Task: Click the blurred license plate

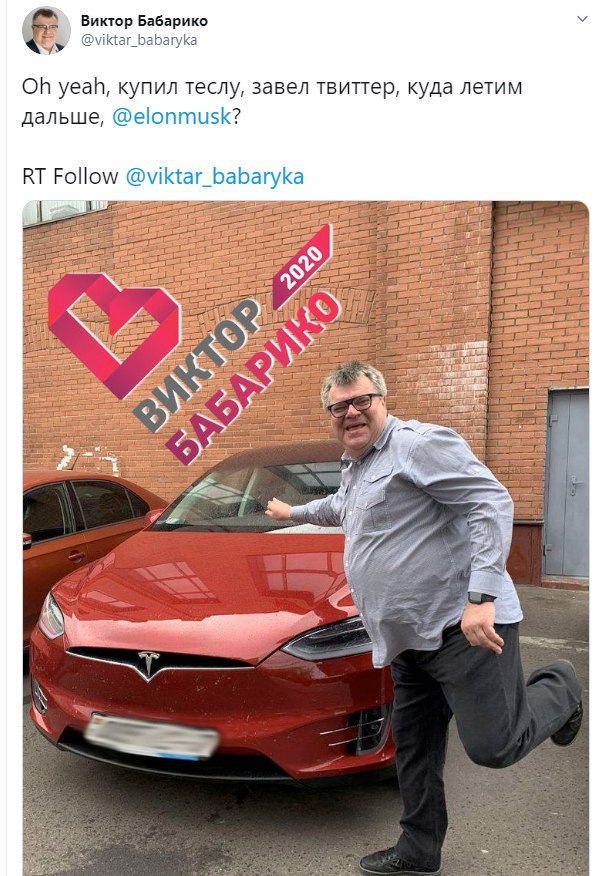Action: (151, 736)
